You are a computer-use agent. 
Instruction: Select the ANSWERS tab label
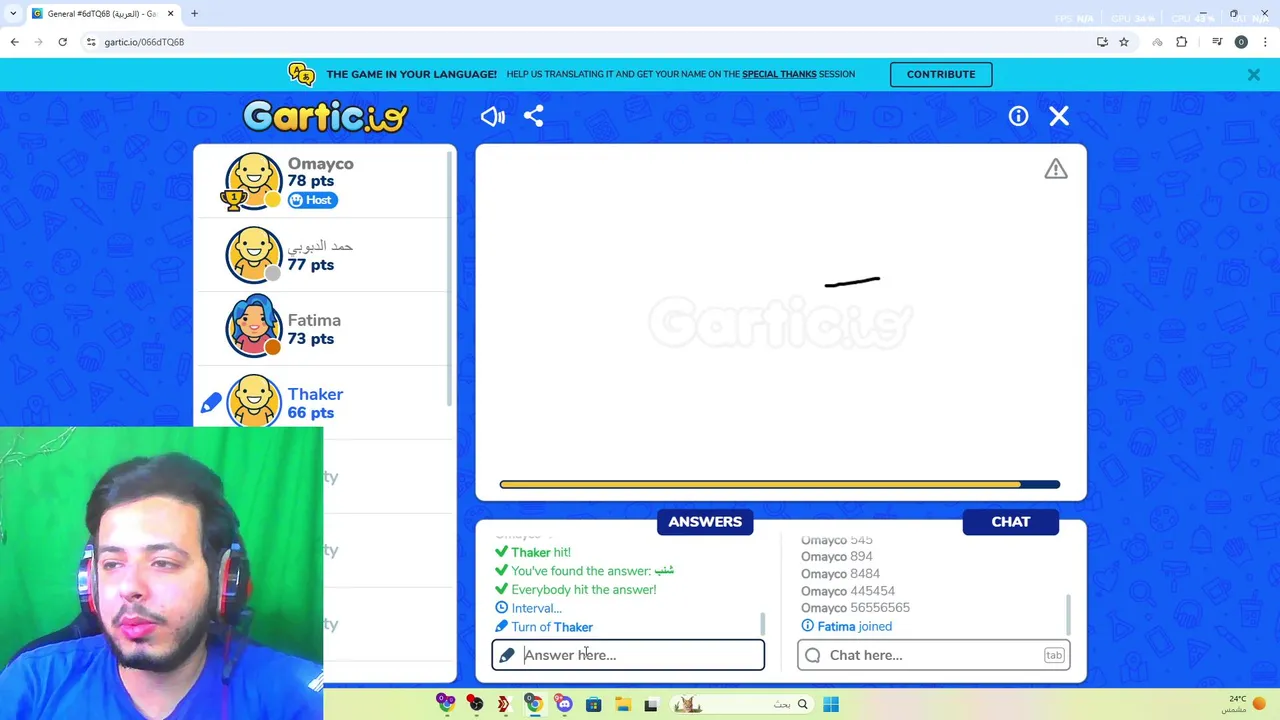click(x=705, y=522)
